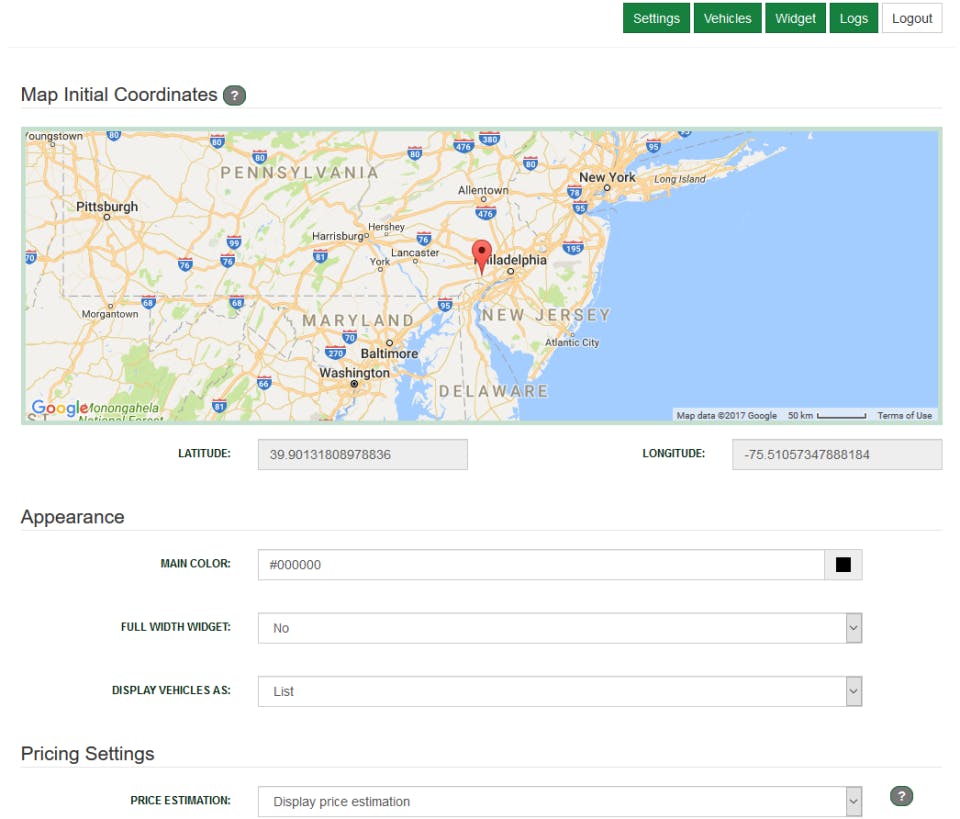Switch to the Vehicles tab

click(x=727, y=18)
